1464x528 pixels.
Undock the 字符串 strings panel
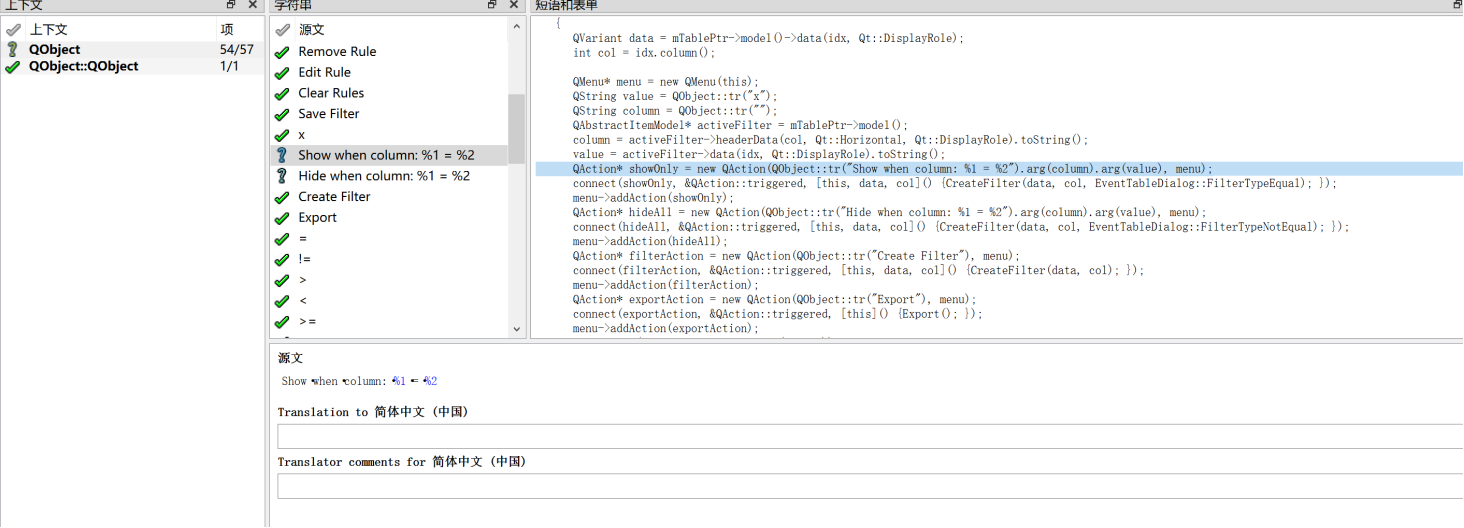tap(493, 5)
